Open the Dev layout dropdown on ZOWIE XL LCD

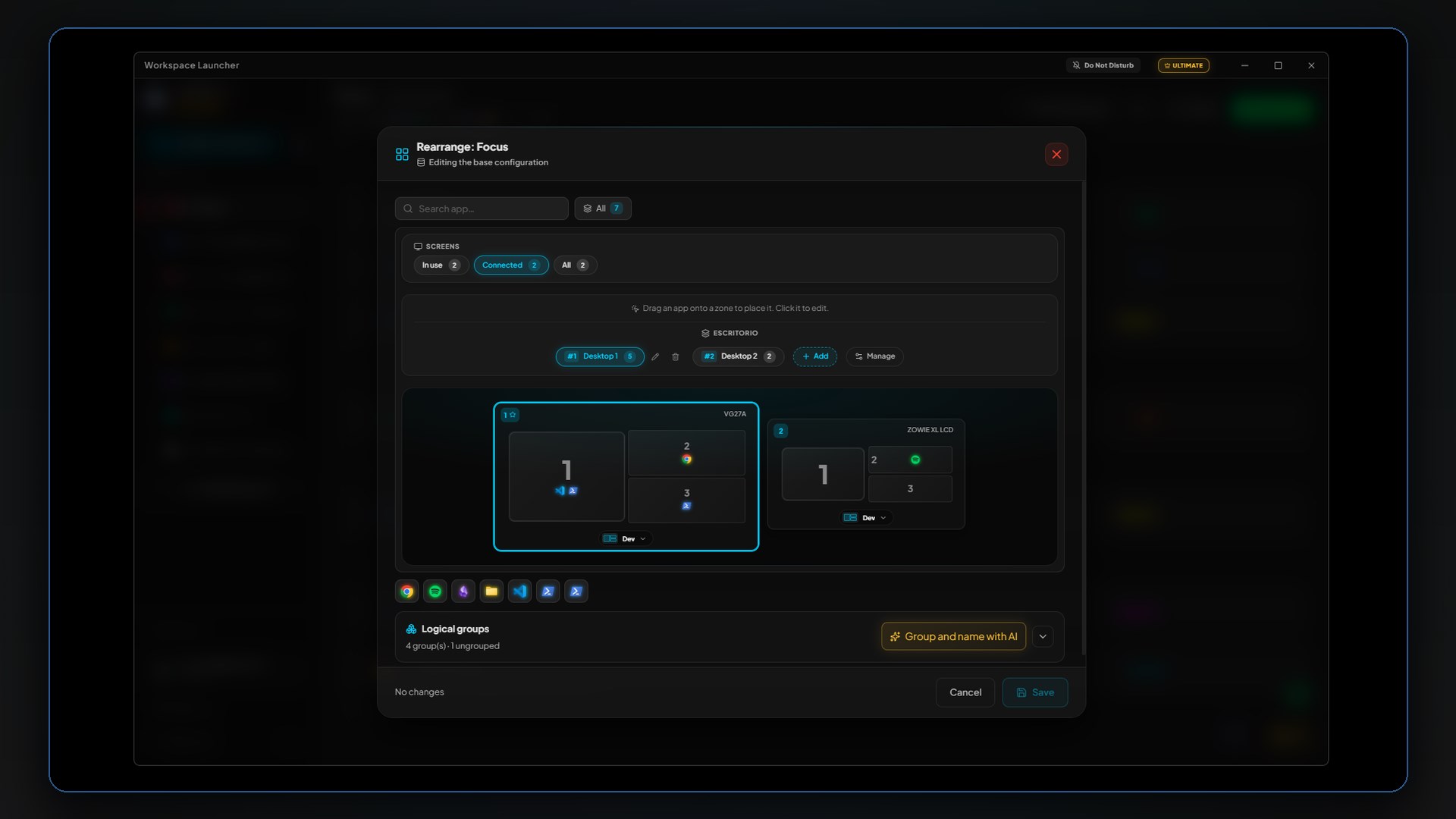pos(865,518)
